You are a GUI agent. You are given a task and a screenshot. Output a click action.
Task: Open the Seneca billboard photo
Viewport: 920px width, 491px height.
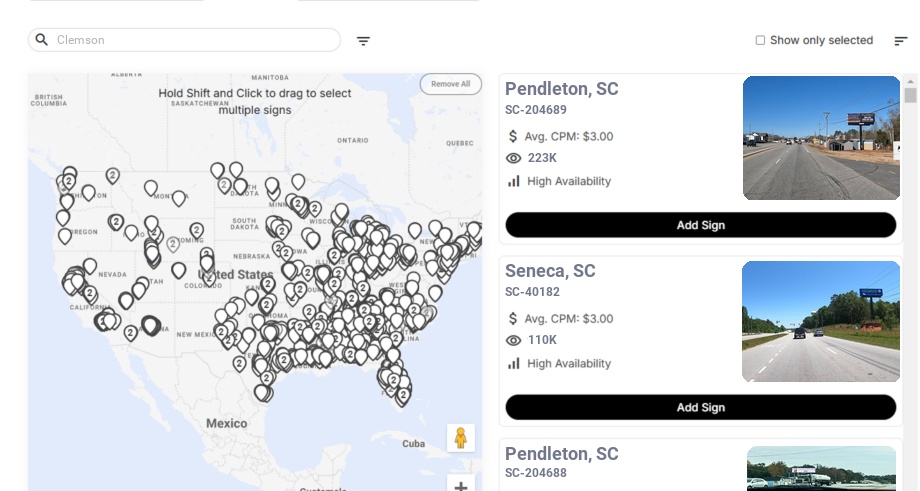[820, 321]
